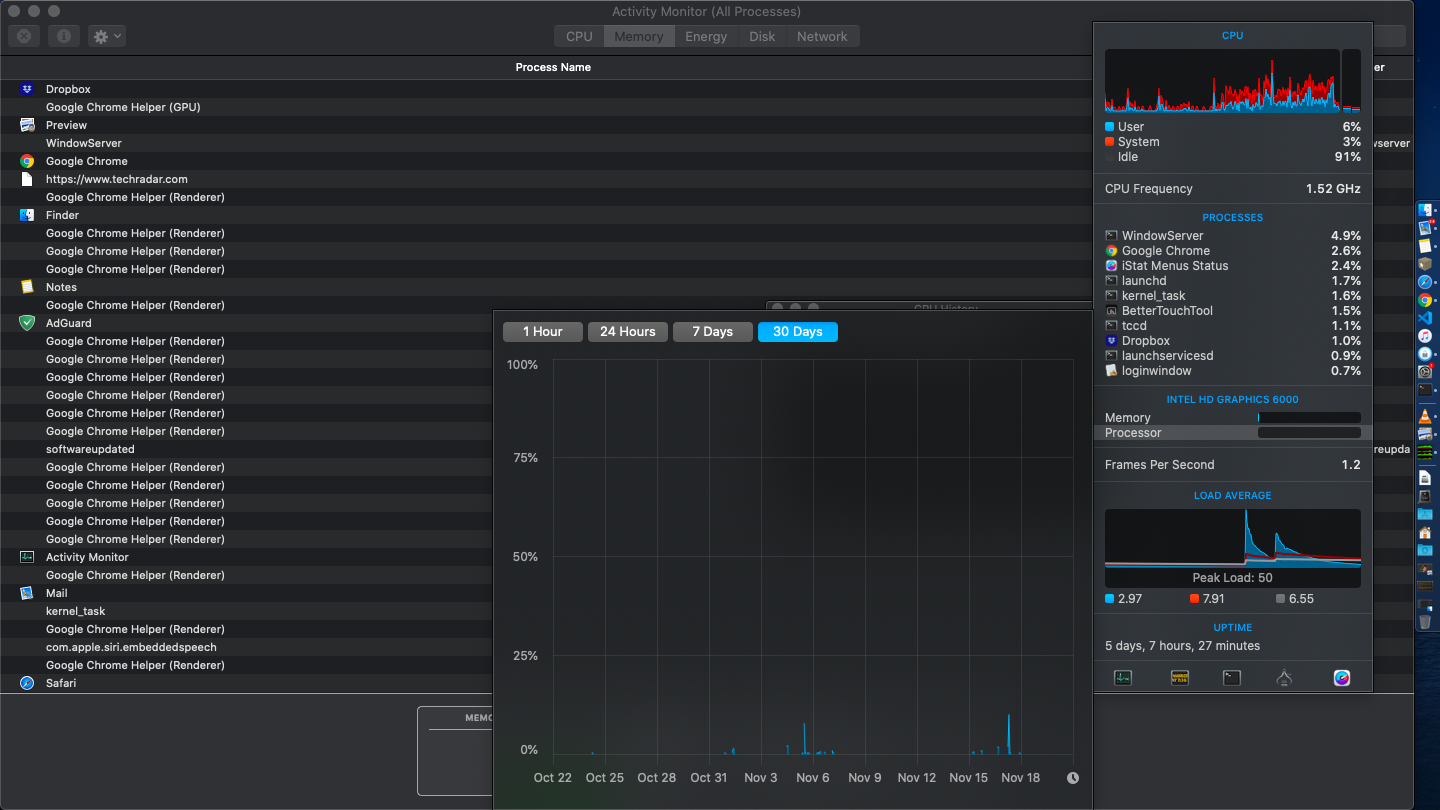1440x810 pixels.
Task: Click the clock icon beside graph dates
Action: 1073,777
